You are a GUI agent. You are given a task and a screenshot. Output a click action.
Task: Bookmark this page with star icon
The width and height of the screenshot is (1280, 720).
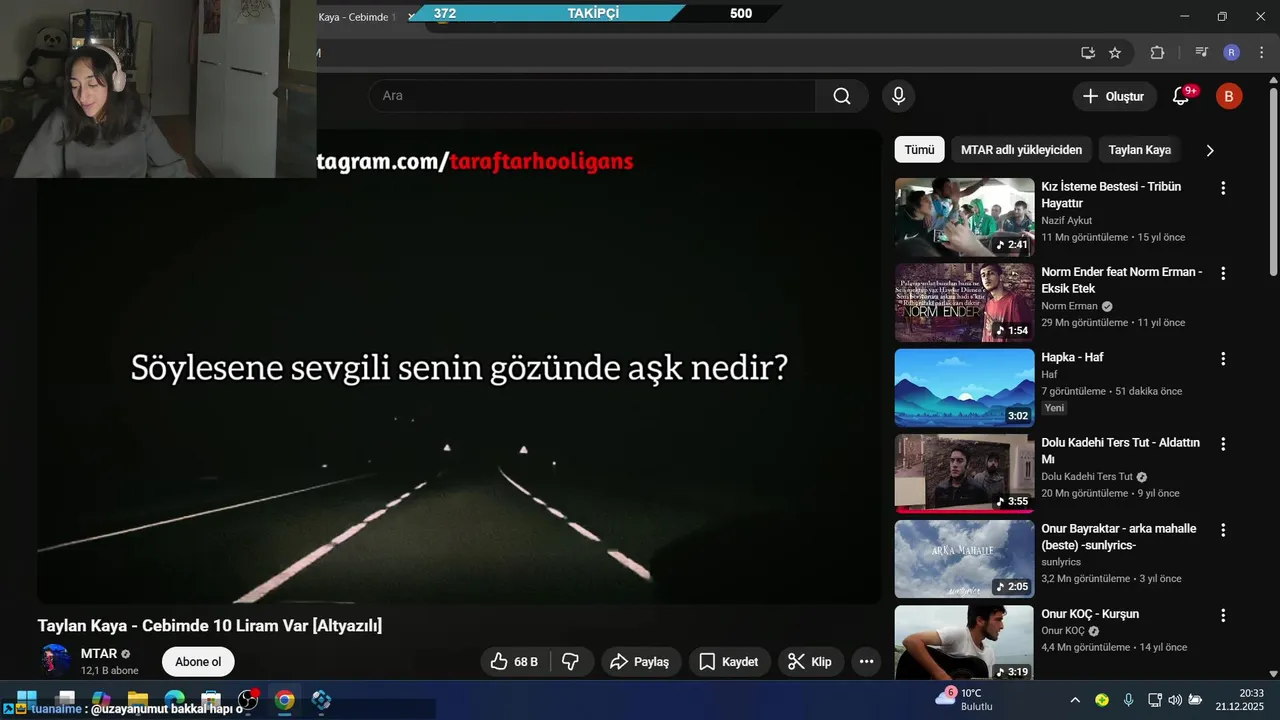pyautogui.click(x=1115, y=53)
